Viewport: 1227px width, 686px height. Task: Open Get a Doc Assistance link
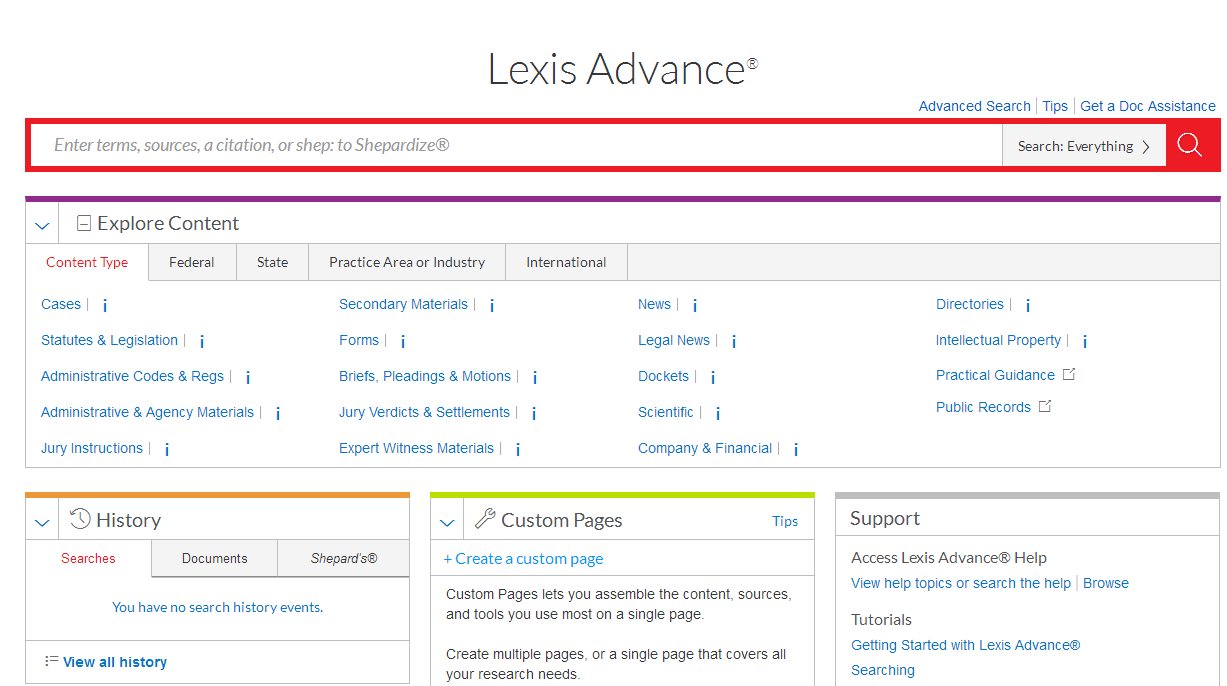pyautogui.click(x=1148, y=106)
